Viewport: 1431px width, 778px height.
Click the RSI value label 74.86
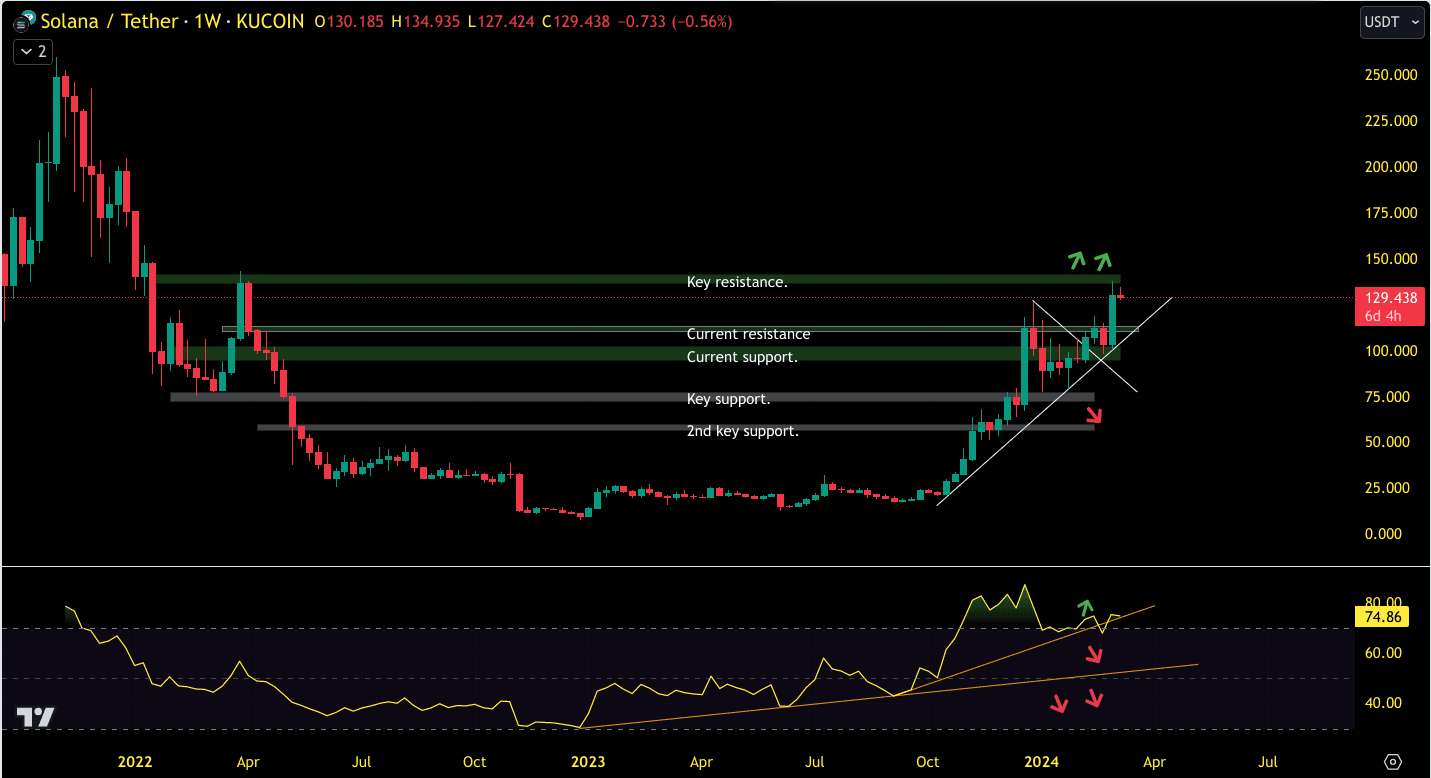(x=1381, y=616)
